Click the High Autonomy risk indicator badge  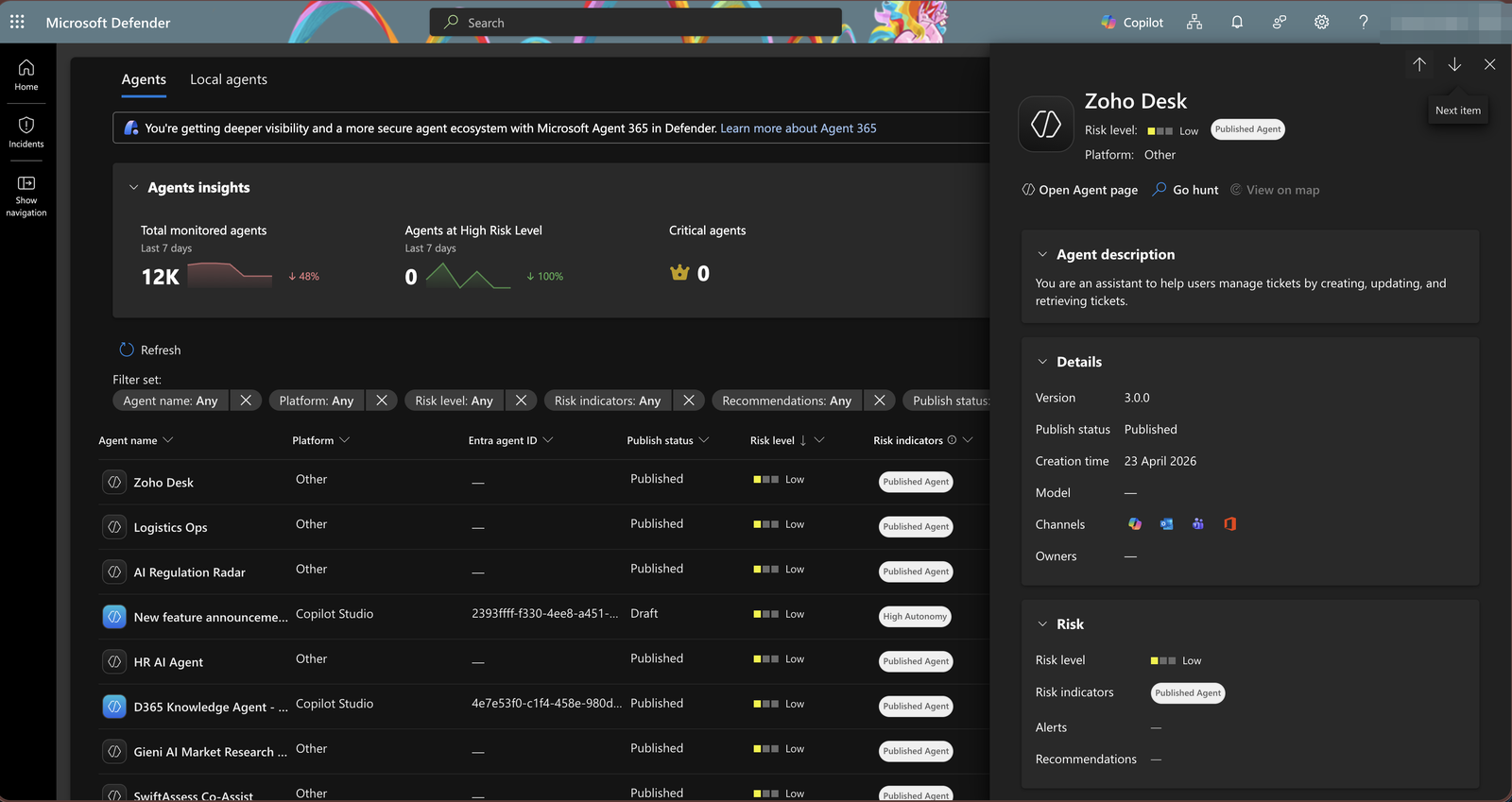(915, 617)
